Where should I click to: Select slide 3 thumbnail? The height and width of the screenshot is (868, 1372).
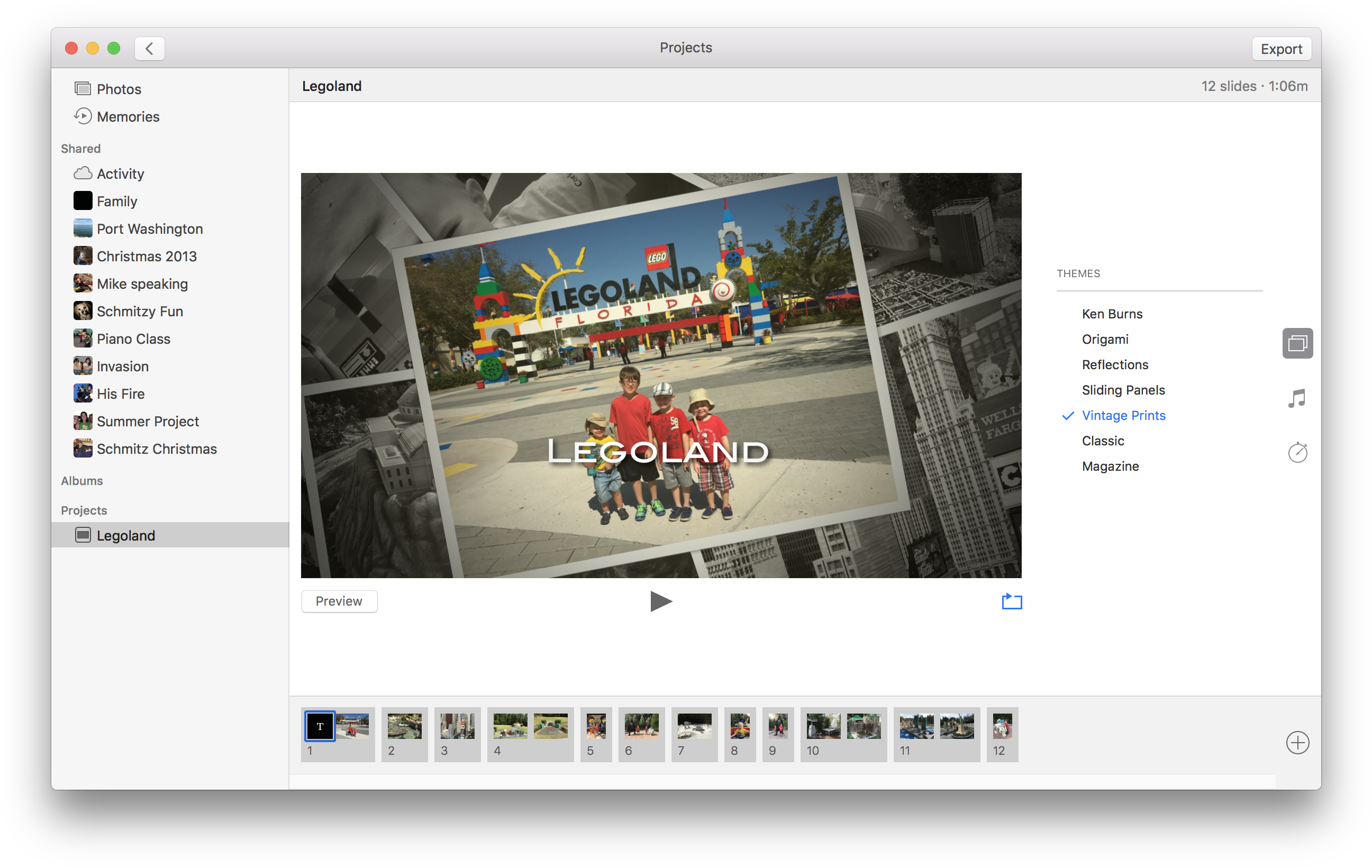457,726
